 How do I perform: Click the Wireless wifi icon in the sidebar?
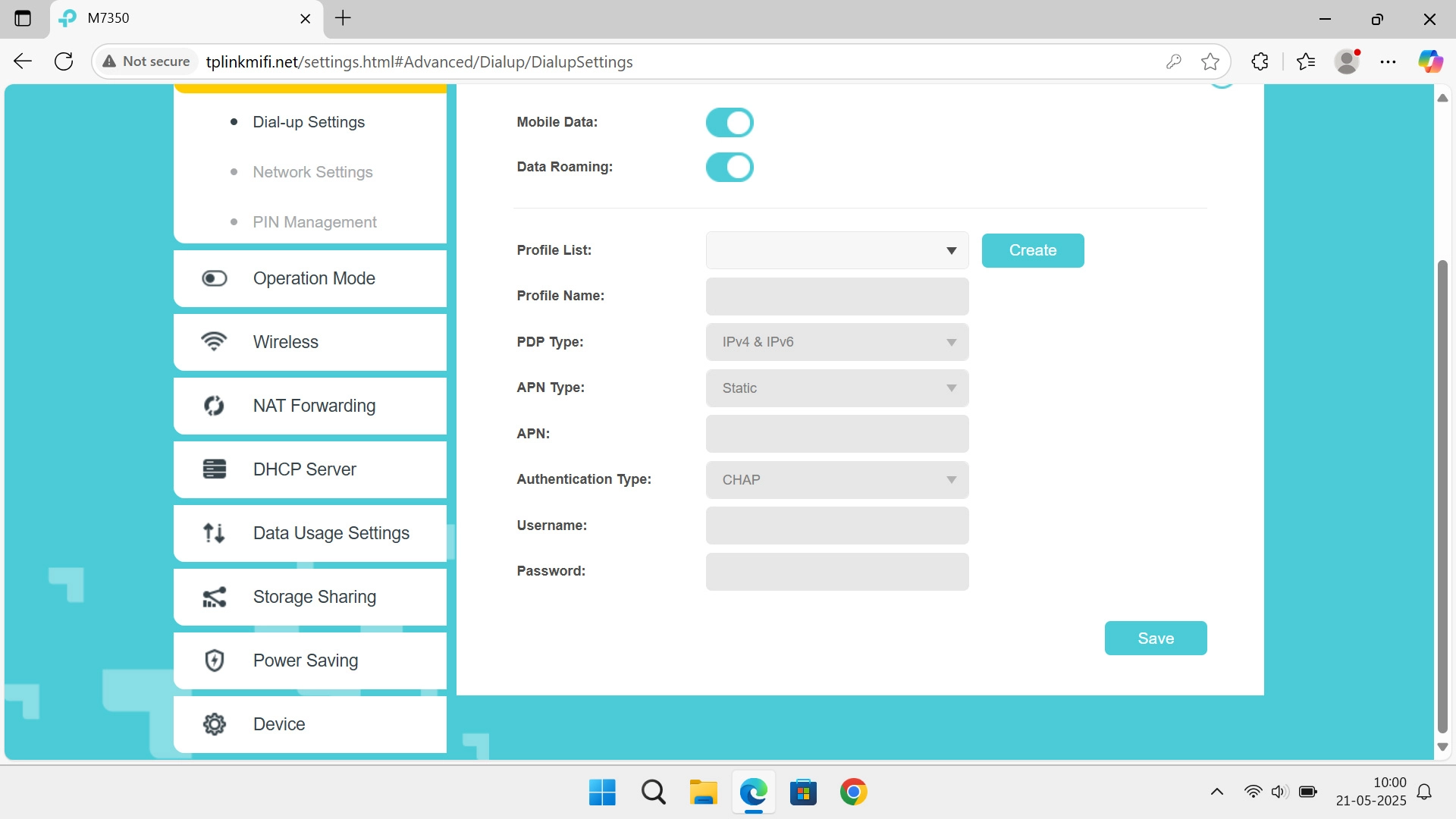pyautogui.click(x=215, y=342)
